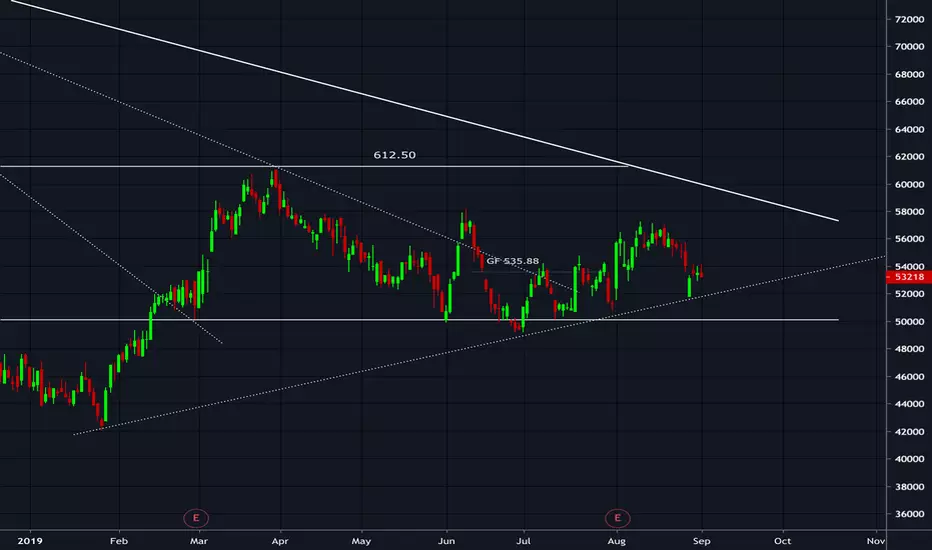This screenshot has height=550, width=932.
Task: Click the 50000 price axis label
Action: point(909,322)
